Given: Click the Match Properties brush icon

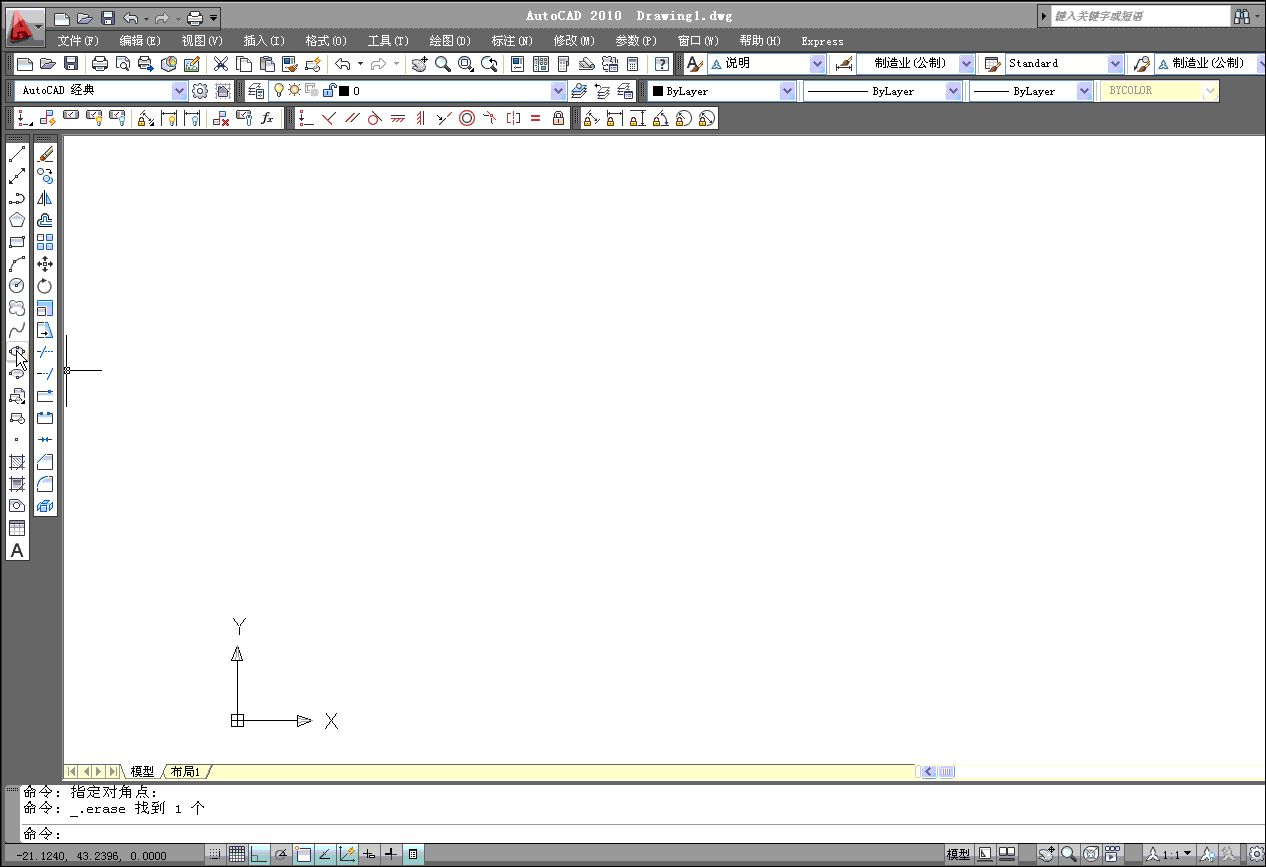Looking at the screenshot, I should click(x=290, y=64).
